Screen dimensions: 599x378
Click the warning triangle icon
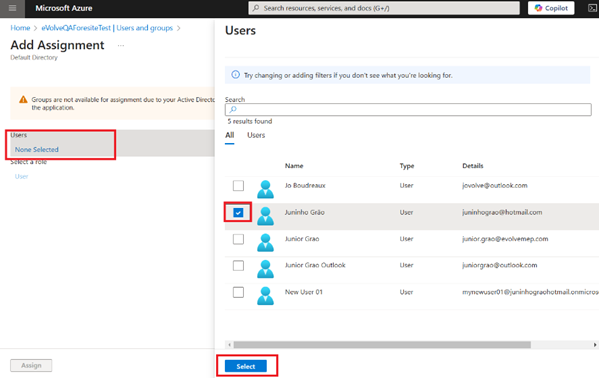pos(23,99)
